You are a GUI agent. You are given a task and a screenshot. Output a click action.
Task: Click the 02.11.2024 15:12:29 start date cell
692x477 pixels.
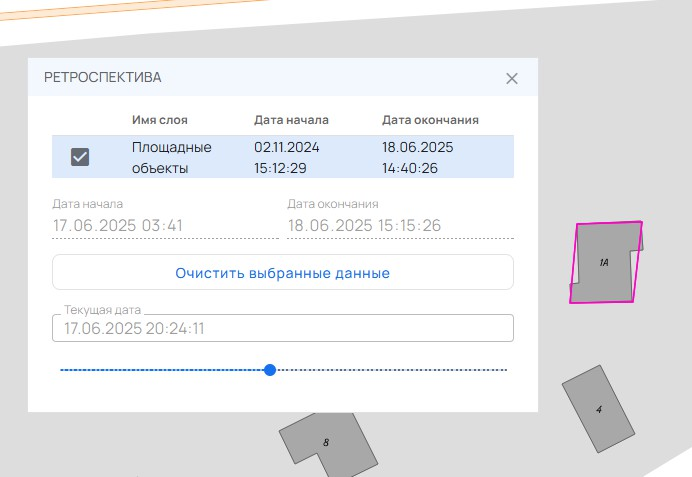[287, 157]
